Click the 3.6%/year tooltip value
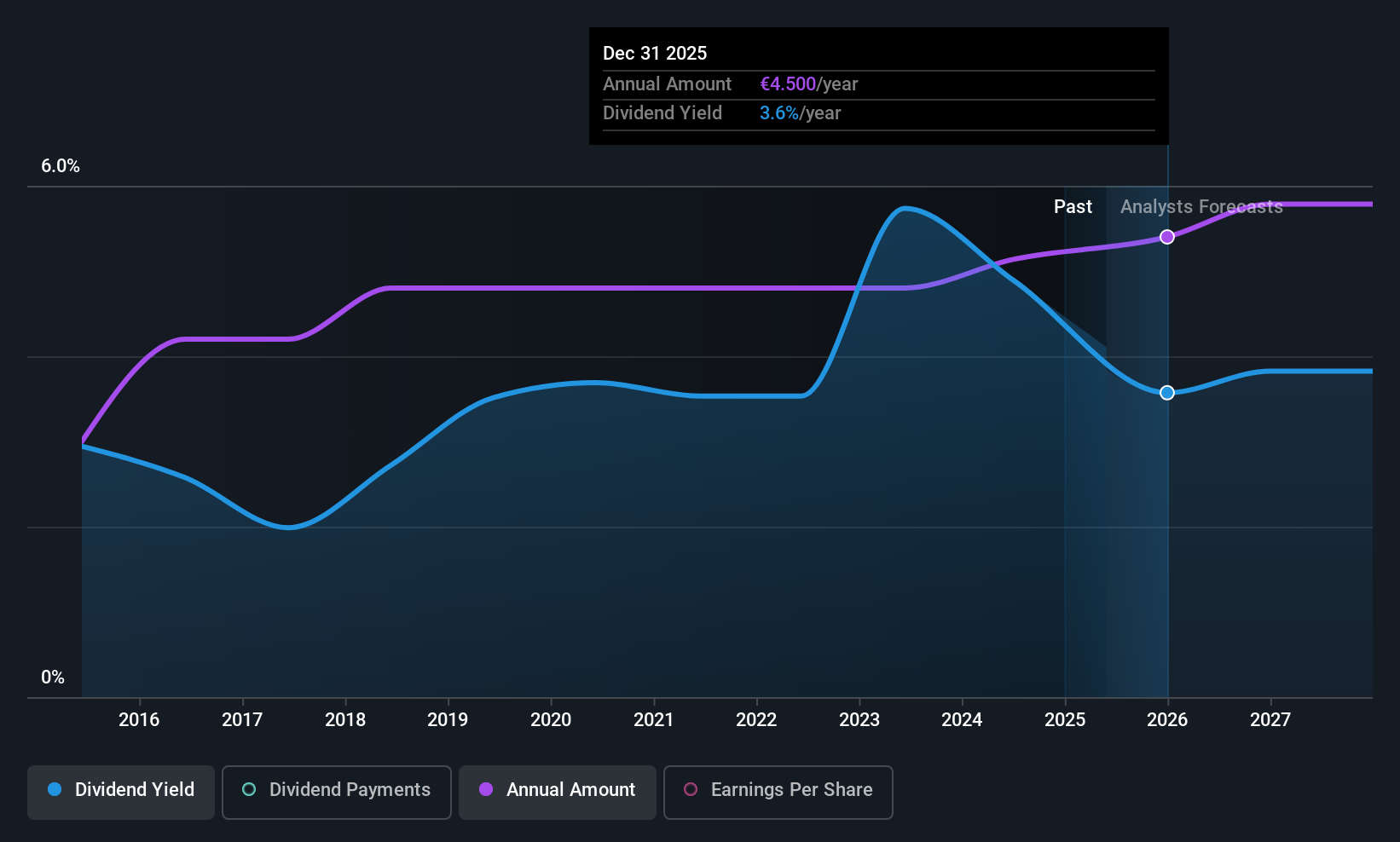This screenshot has height=842, width=1400. [x=800, y=113]
